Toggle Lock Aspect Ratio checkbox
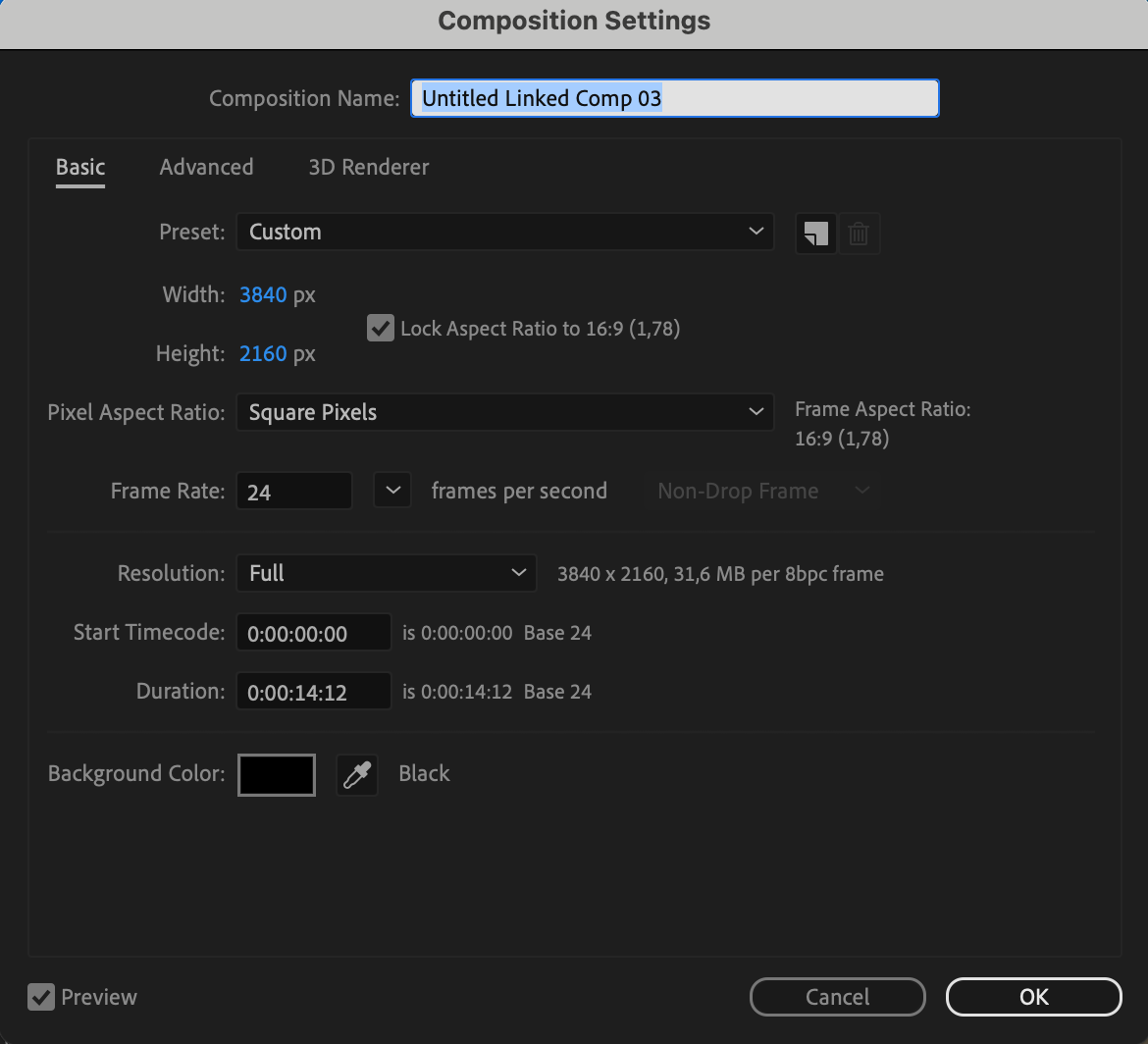1148x1044 pixels. 380,328
